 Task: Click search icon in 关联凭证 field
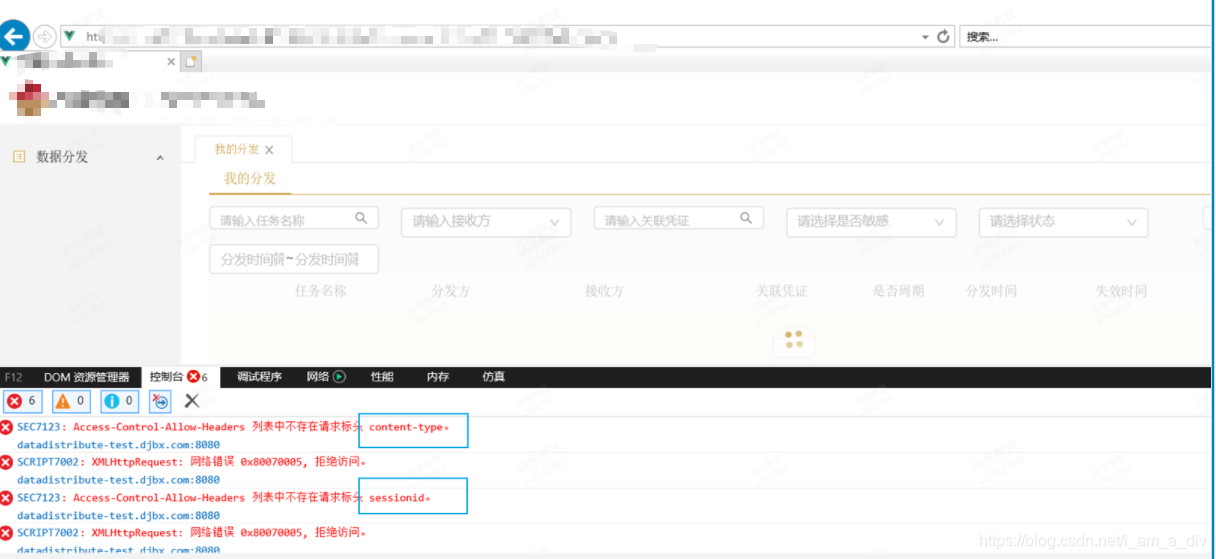746,218
